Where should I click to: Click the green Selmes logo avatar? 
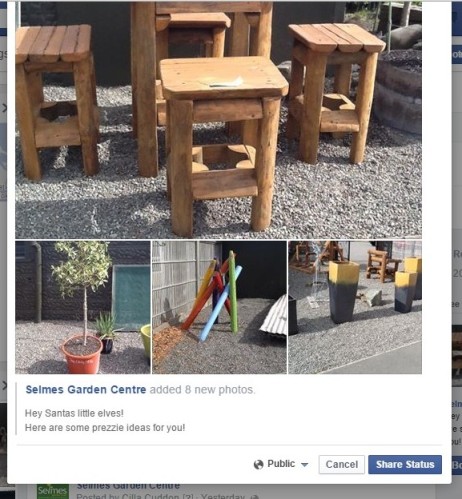point(53,491)
